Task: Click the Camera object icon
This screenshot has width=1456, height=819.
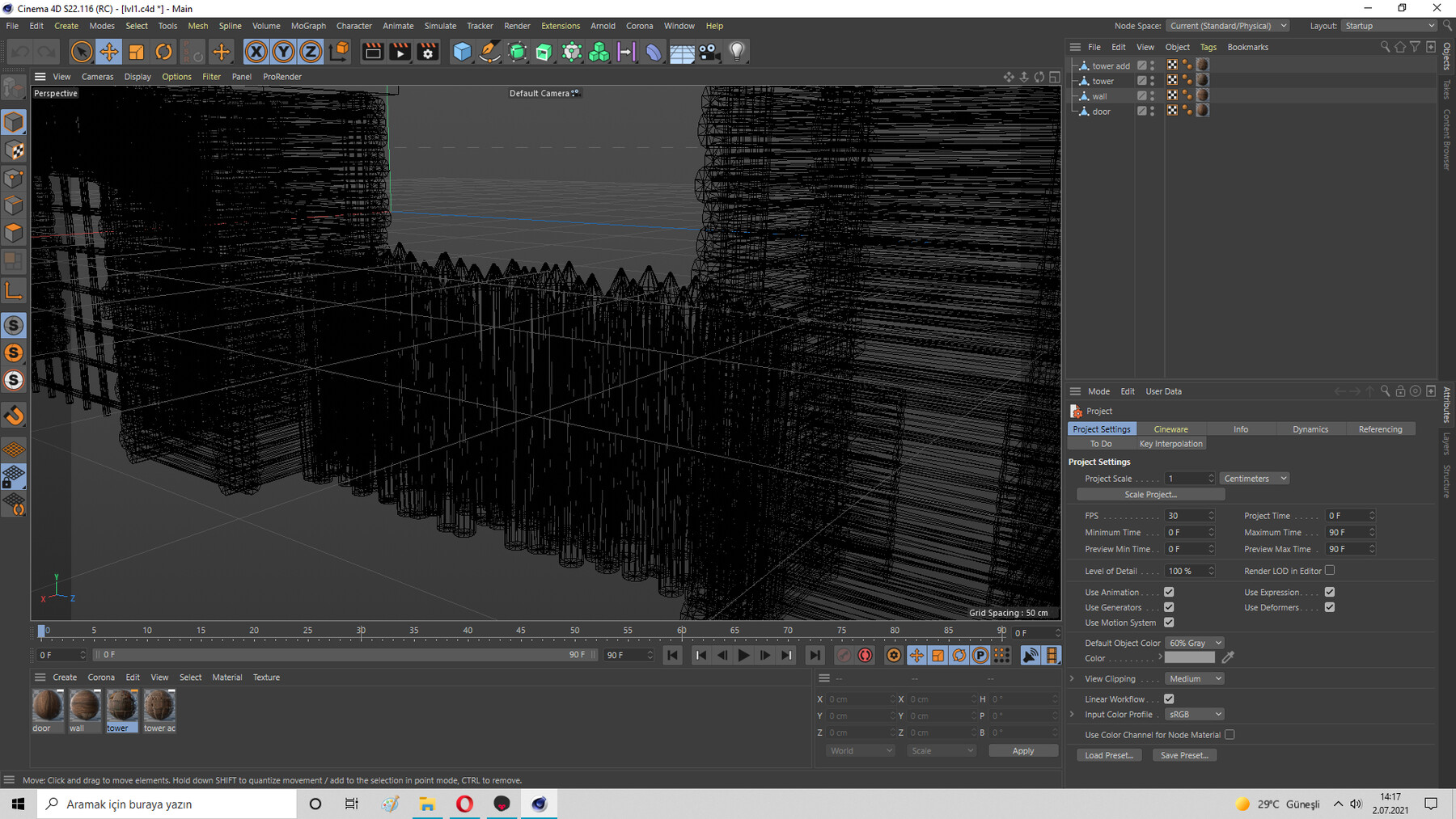Action: coord(709,52)
